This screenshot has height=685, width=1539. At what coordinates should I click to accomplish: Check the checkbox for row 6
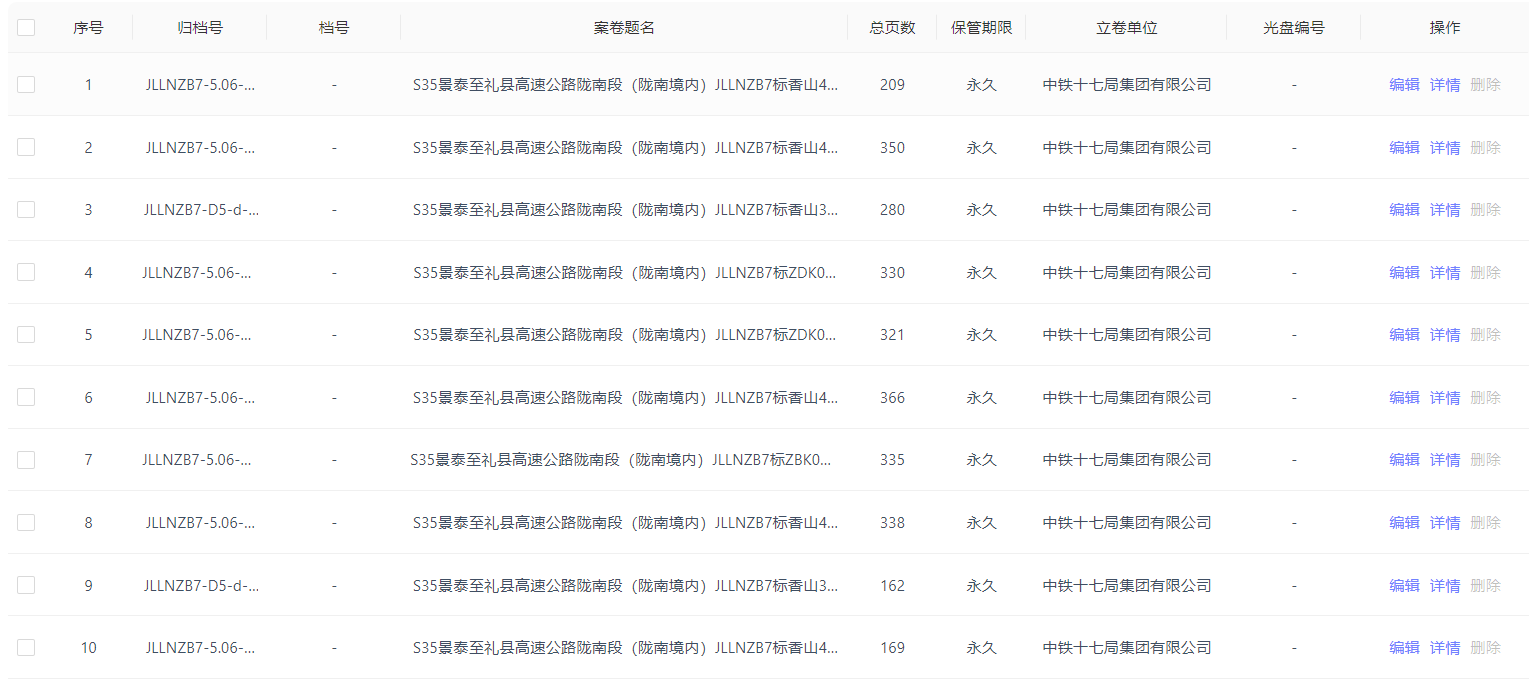(26, 397)
